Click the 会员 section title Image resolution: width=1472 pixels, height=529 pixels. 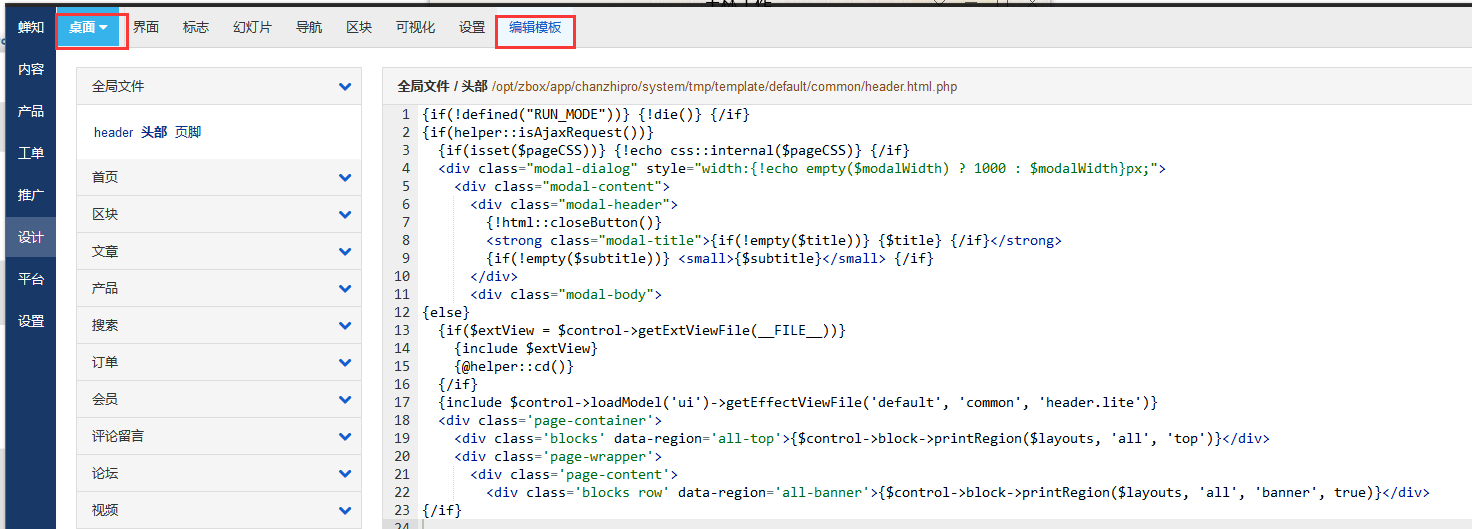pos(105,399)
